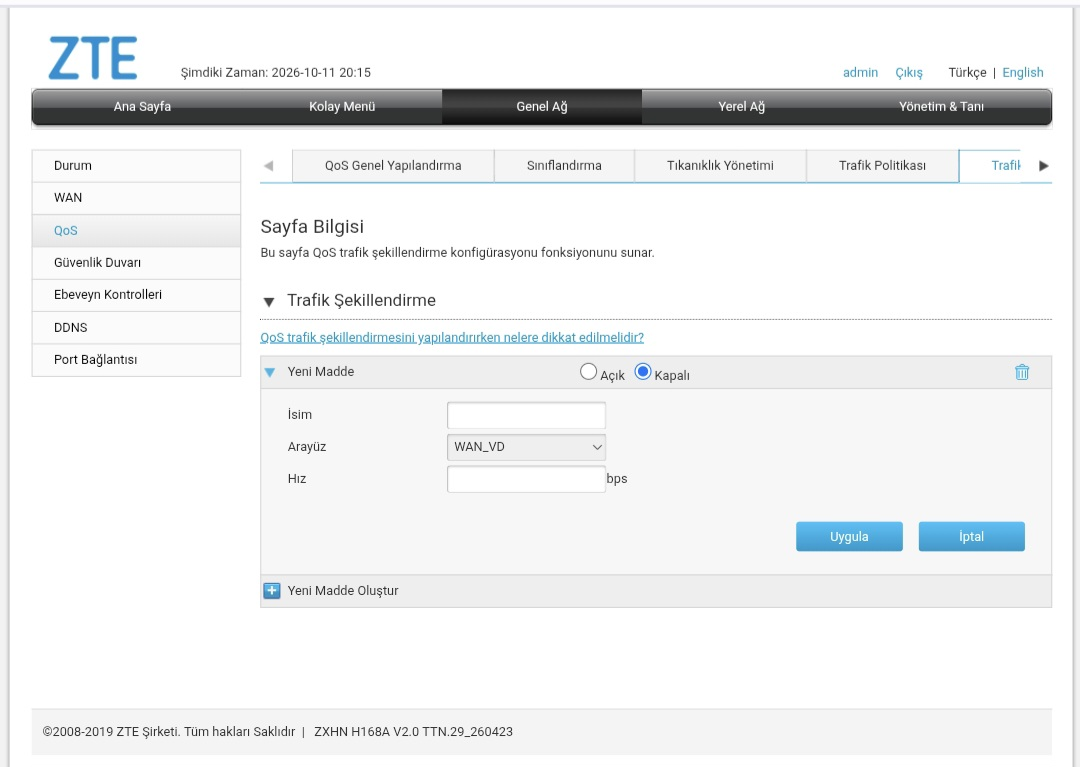Open Durum in the sidebar
The image size is (1080, 767).
click(136, 166)
